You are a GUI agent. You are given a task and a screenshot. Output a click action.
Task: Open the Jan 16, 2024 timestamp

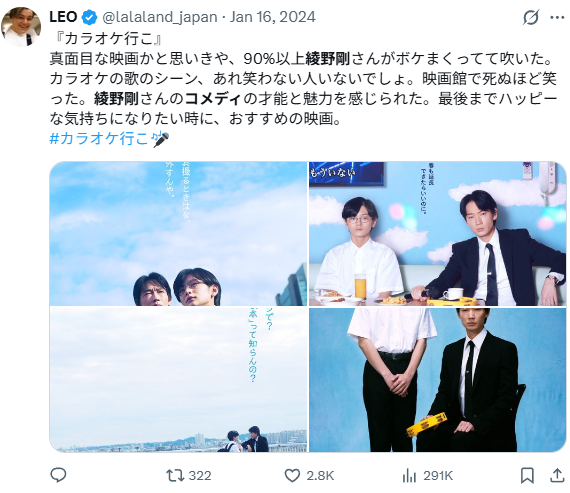[x=273, y=17]
